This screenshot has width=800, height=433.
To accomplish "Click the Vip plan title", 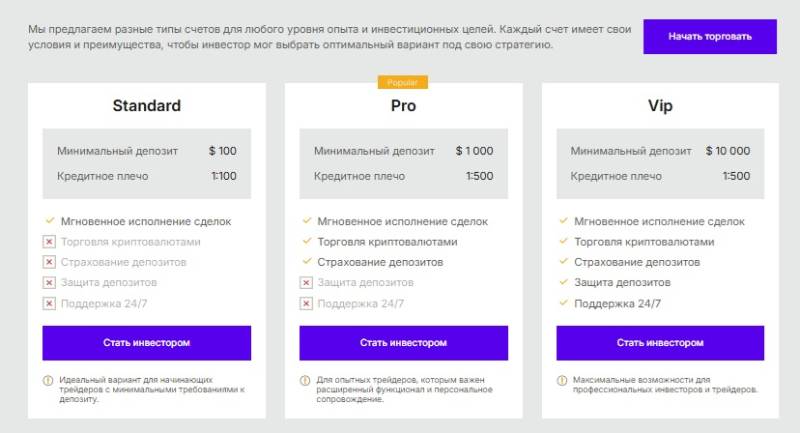I will [x=660, y=106].
